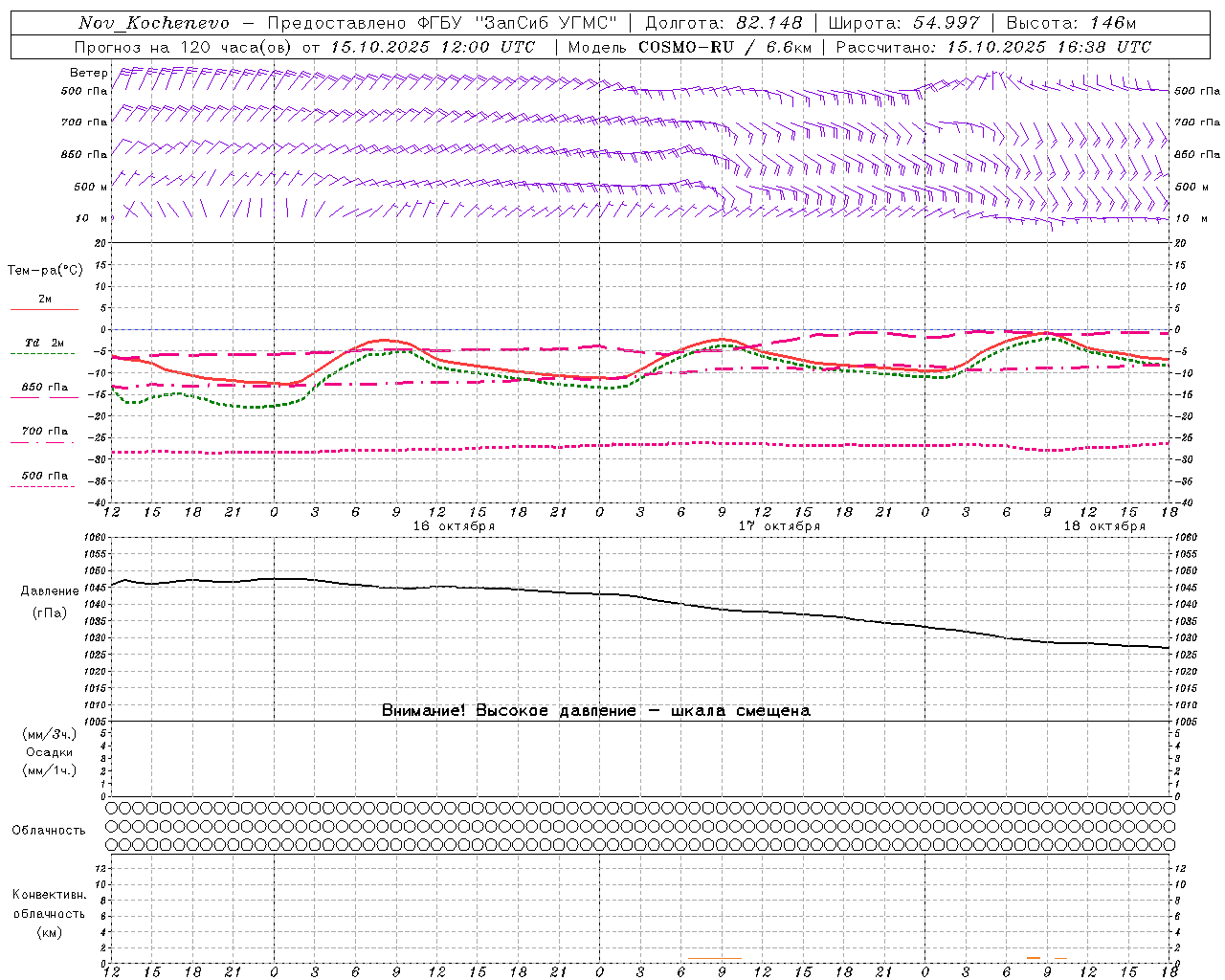
Task: Click the "Давление" pressure panel label
Action: [50, 591]
